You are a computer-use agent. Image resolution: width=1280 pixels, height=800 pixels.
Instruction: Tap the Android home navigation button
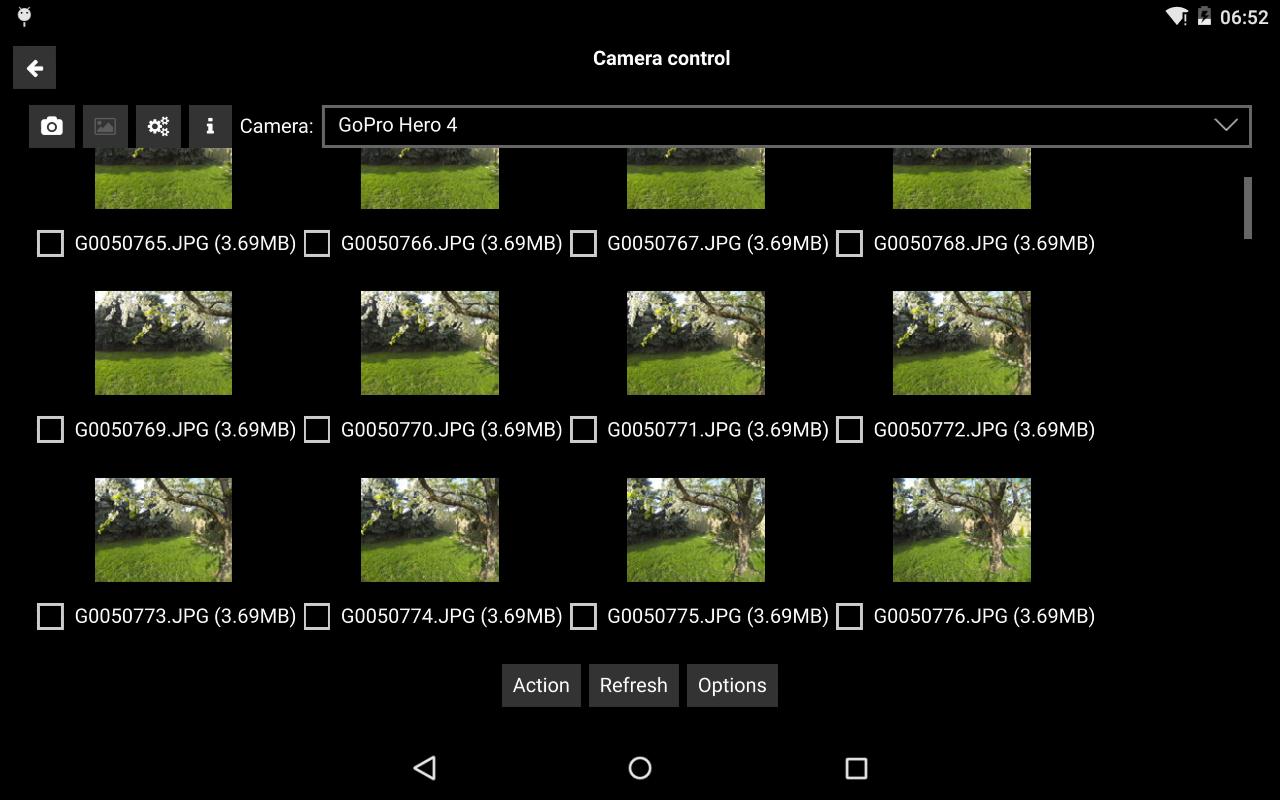click(640, 768)
